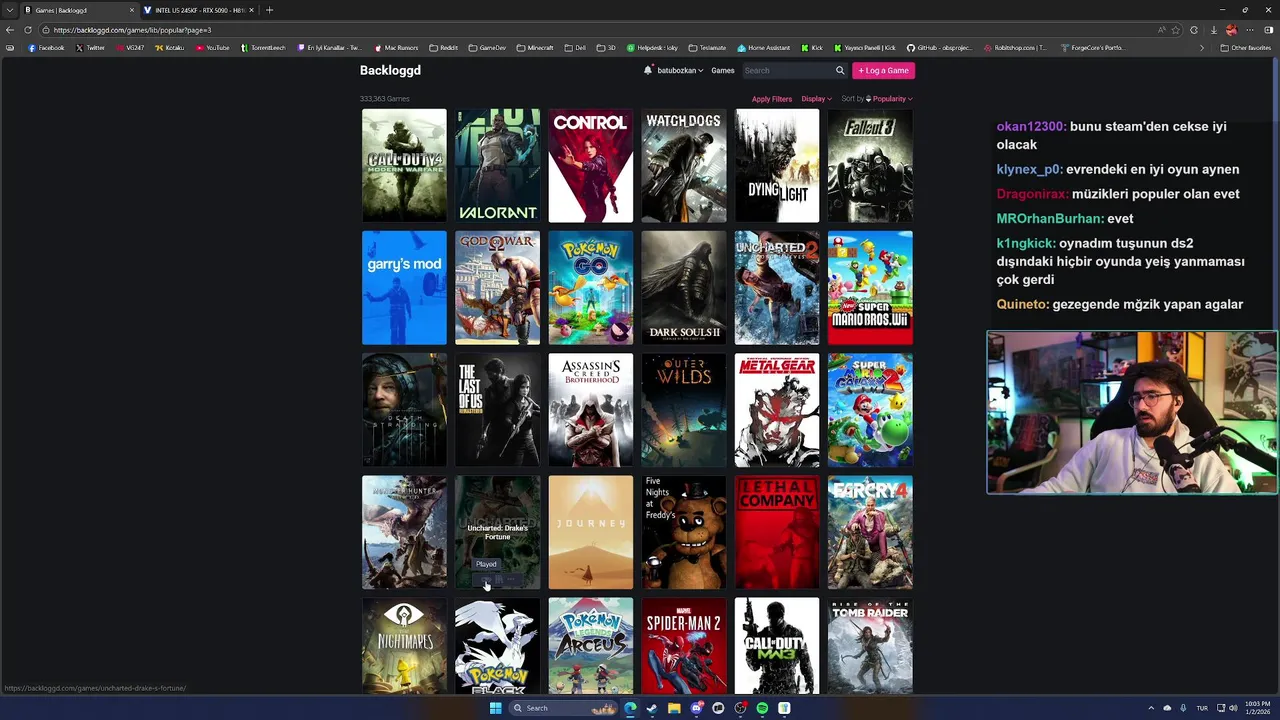Screen dimensions: 1280x720
Task: Open system clock showing 10:03 PM
Action: 1259,708
